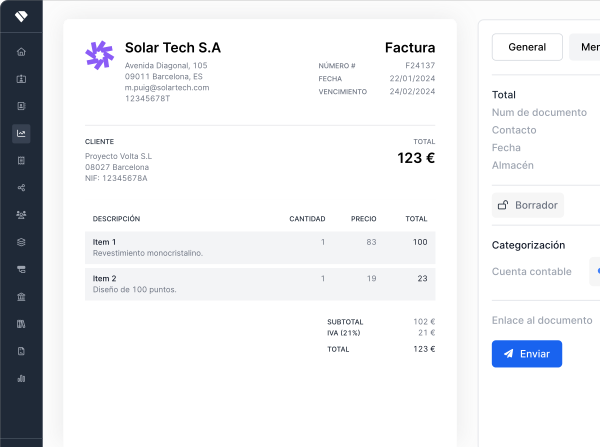Click the share nodes icon in sidebar
Screen dimensions: 600x447
21,188
